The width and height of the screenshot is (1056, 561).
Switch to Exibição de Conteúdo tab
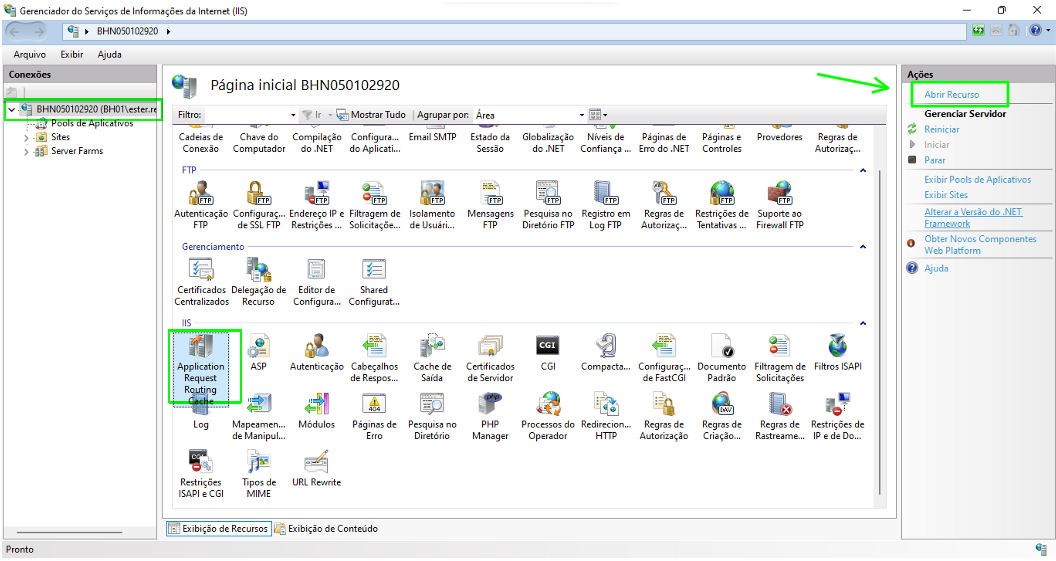tap(327, 529)
